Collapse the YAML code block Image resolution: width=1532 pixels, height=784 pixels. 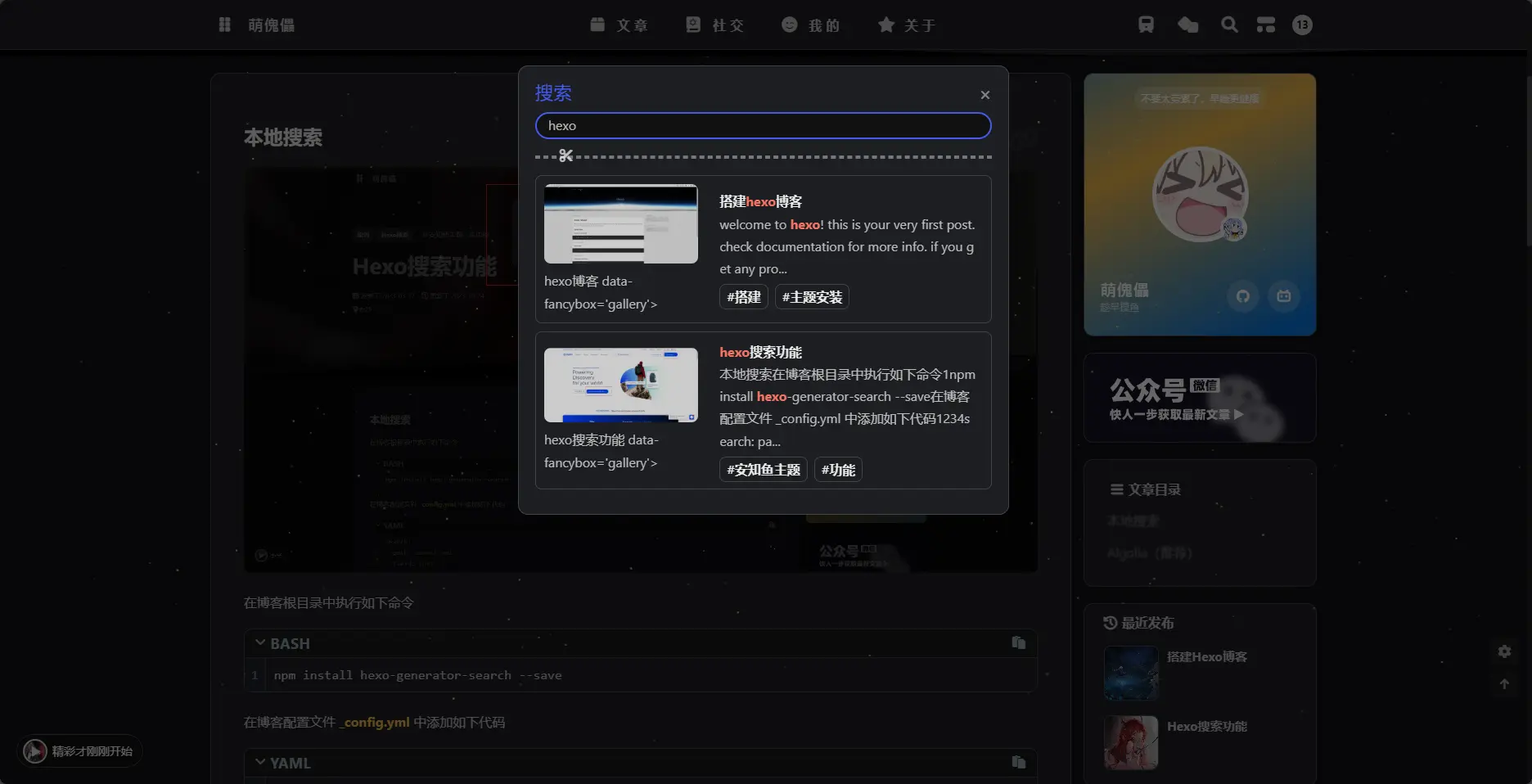[x=259, y=763]
